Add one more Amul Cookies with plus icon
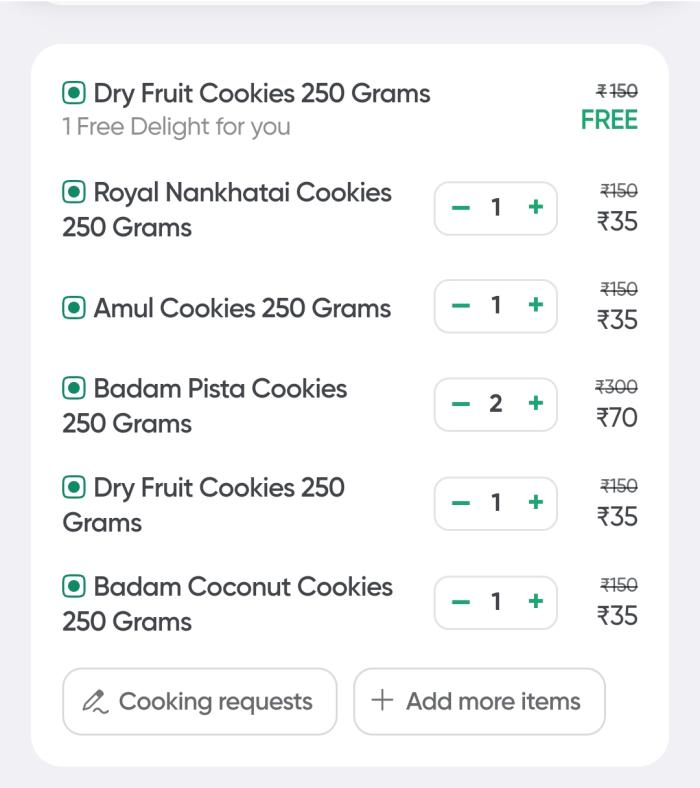Image resolution: width=700 pixels, height=788 pixels. (536, 305)
